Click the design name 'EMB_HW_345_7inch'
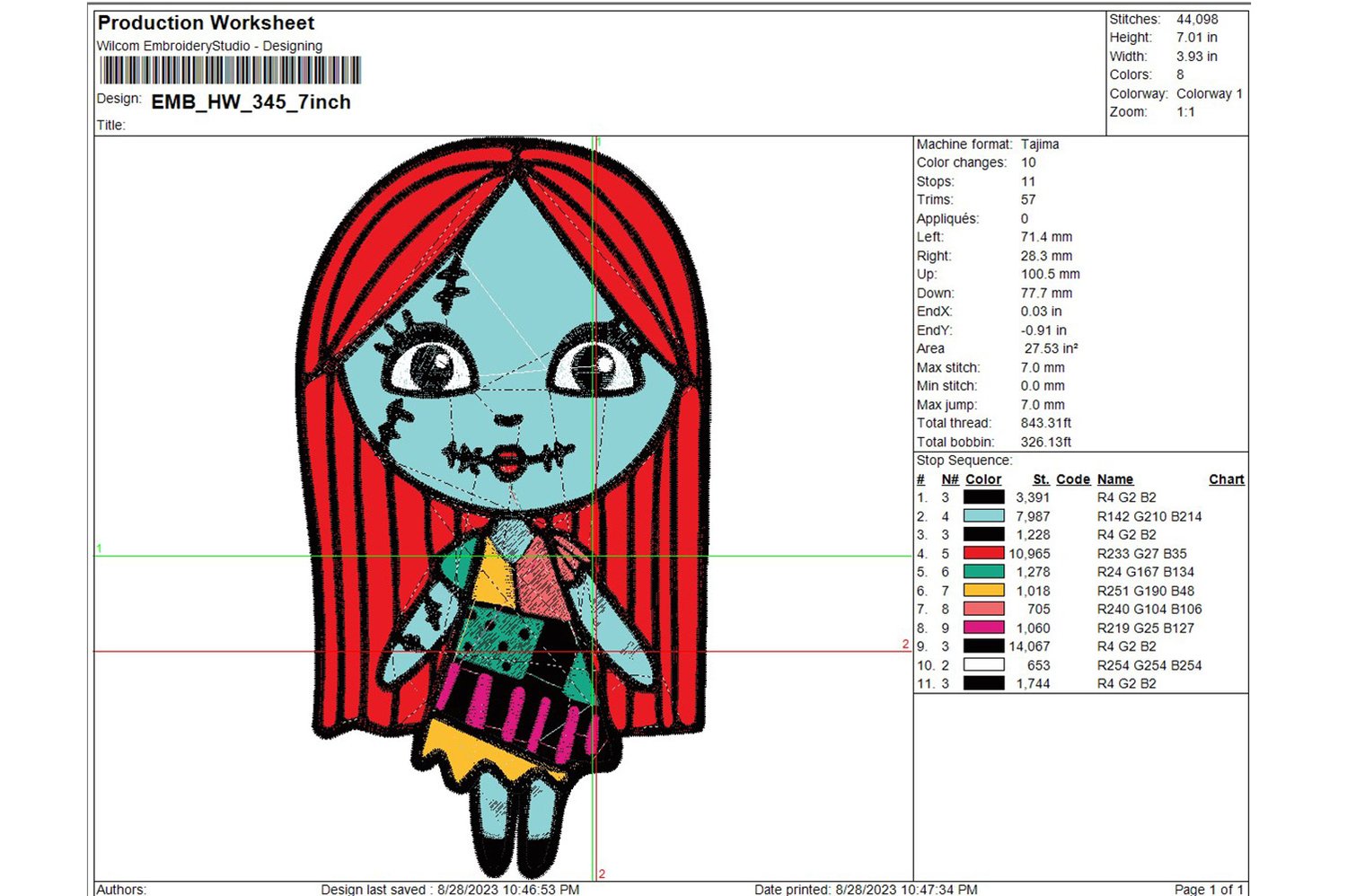The image size is (1347, 896). pyautogui.click(x=251, y=102)
